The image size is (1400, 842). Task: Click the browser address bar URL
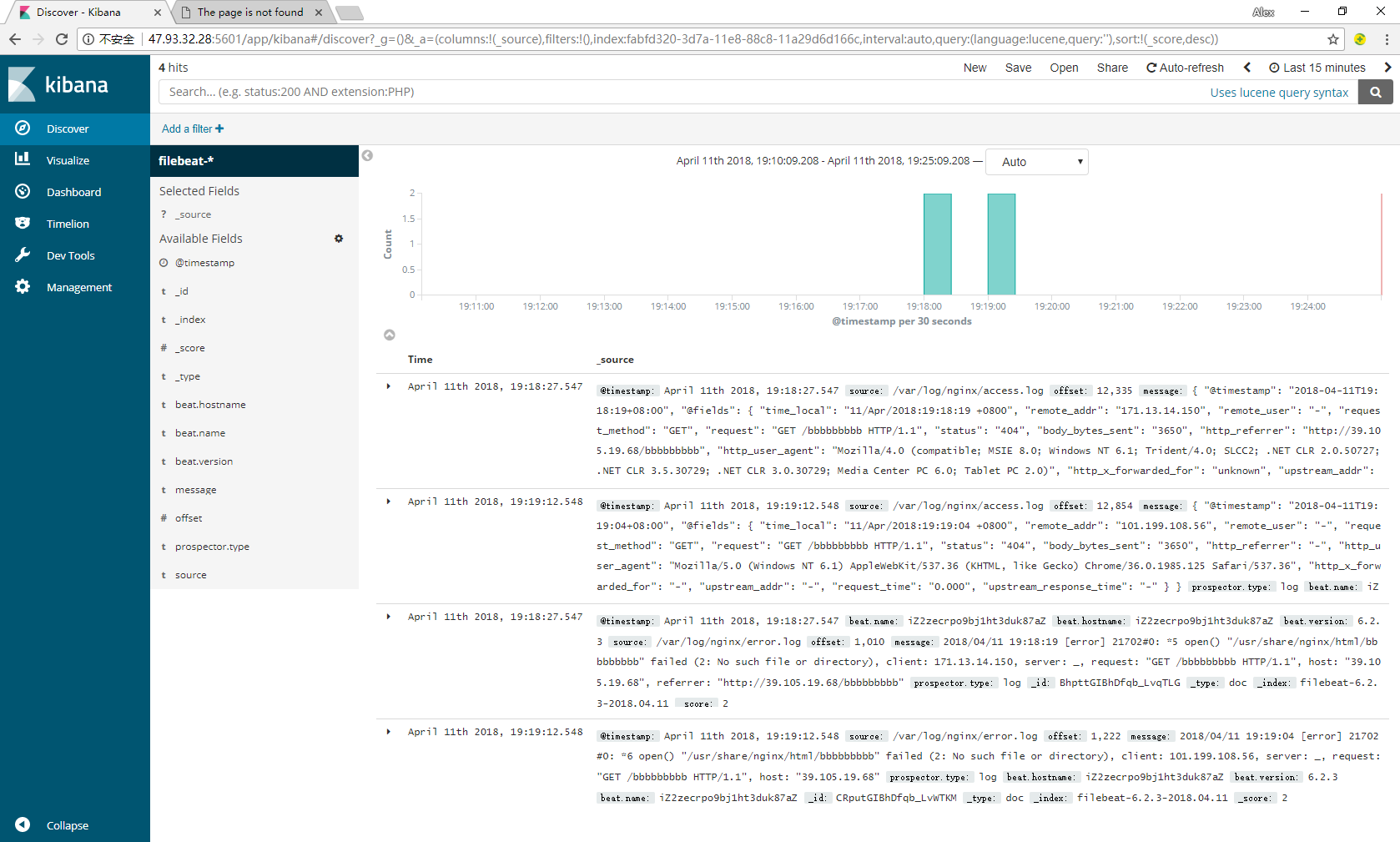683,39
